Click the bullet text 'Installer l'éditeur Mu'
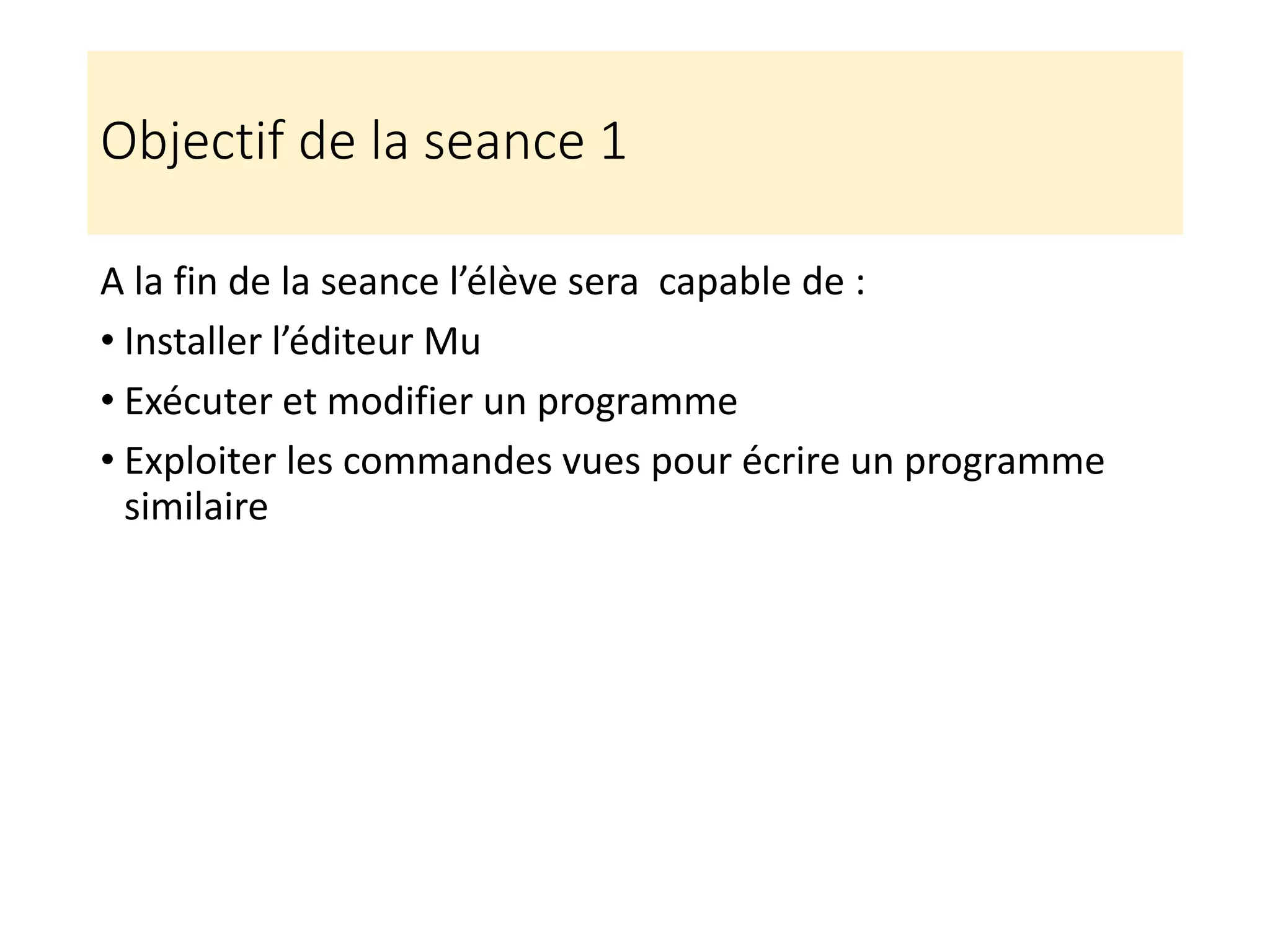The width and height of the screenshot is (1270, 952). 302,342
